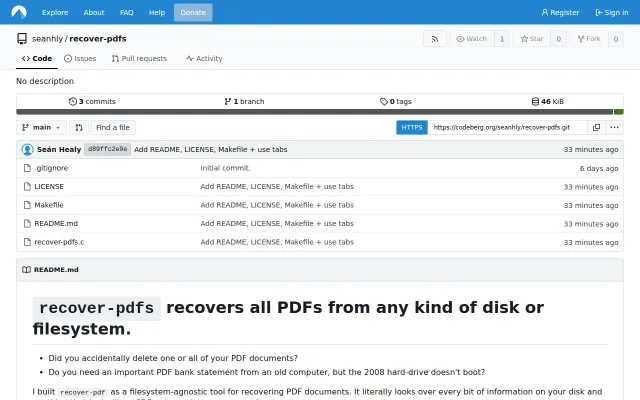Open the Pull requests tab
Screen dimensions: 640x400
(x=139, y=58)
